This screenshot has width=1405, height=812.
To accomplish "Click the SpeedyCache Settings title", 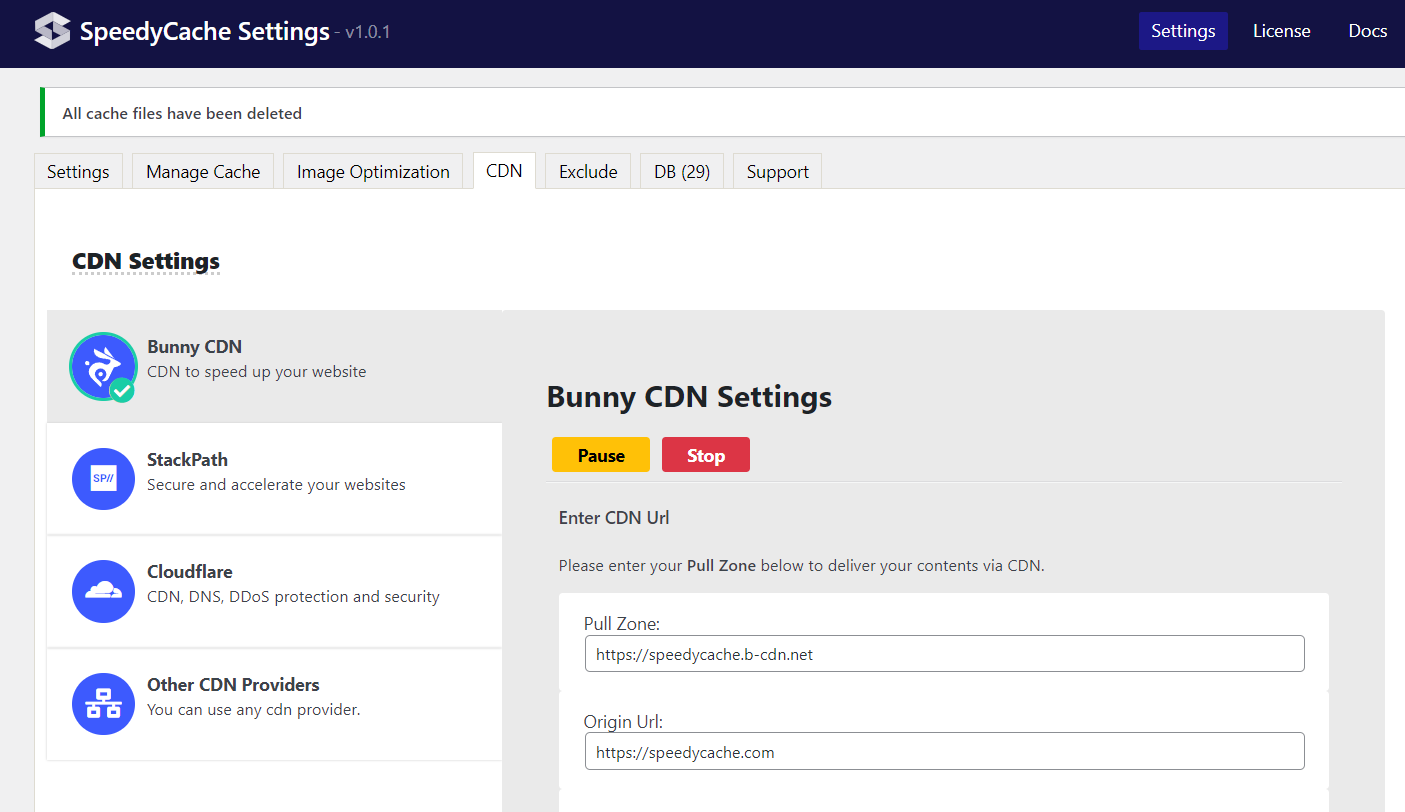I will click(204, 31).
